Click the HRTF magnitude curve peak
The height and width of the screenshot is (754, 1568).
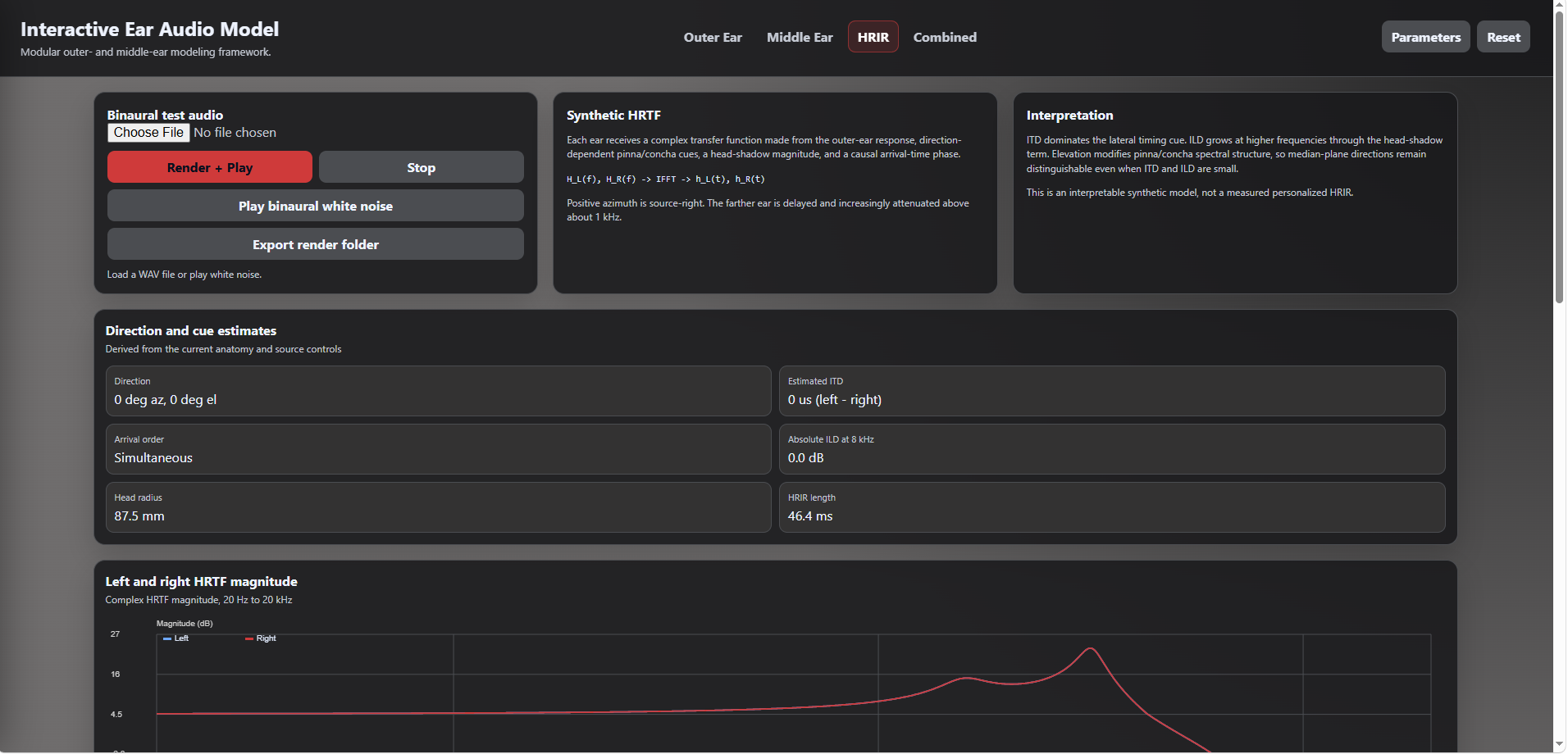click(1090, 649)
